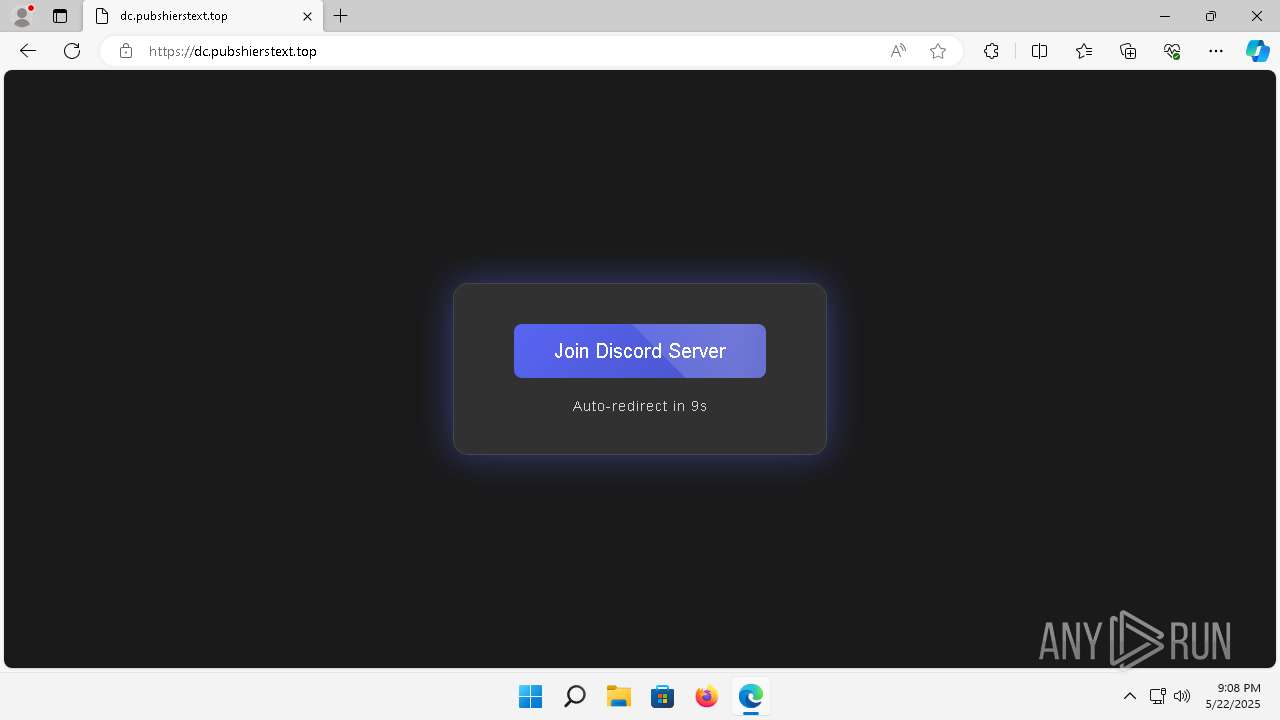Minimize the browser window

(x=1165, y=16)
